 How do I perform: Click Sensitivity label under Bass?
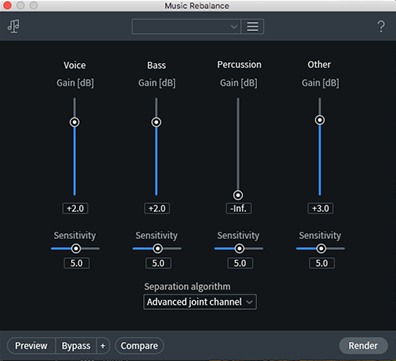click(157, 235)
